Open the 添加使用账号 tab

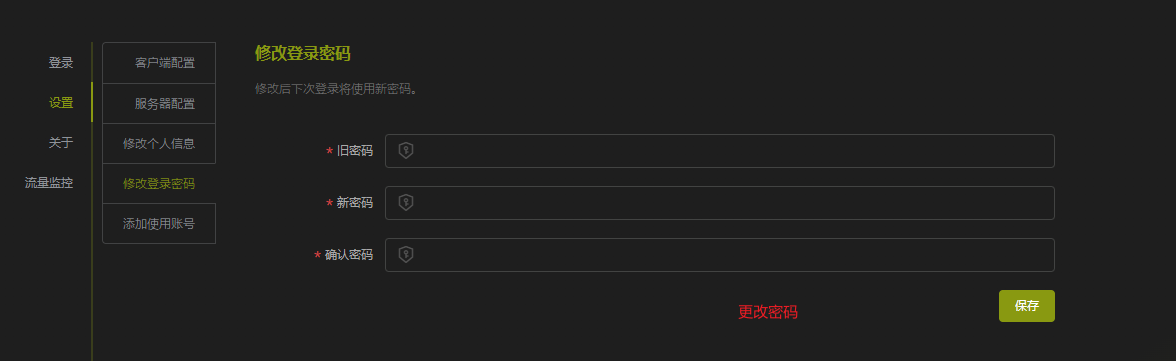coord(159,224)
